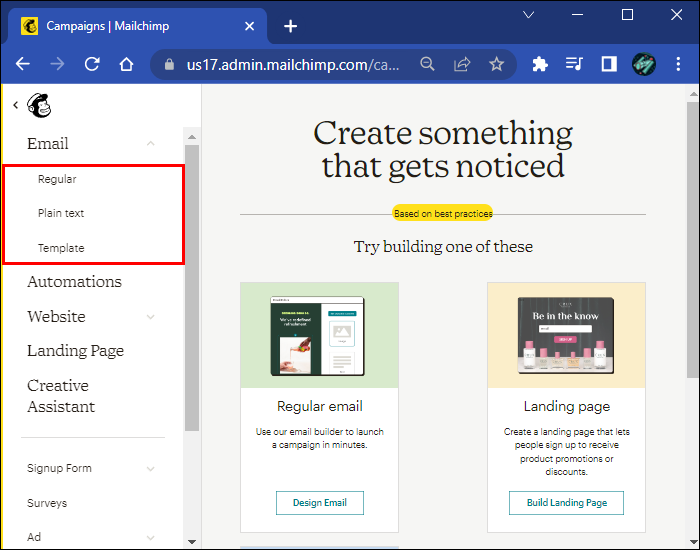Collapse sidebar with the back chevron
Image resolution: width=700 pixels, height=550 pixels.
pyautogui.click(x=16, y=105)
